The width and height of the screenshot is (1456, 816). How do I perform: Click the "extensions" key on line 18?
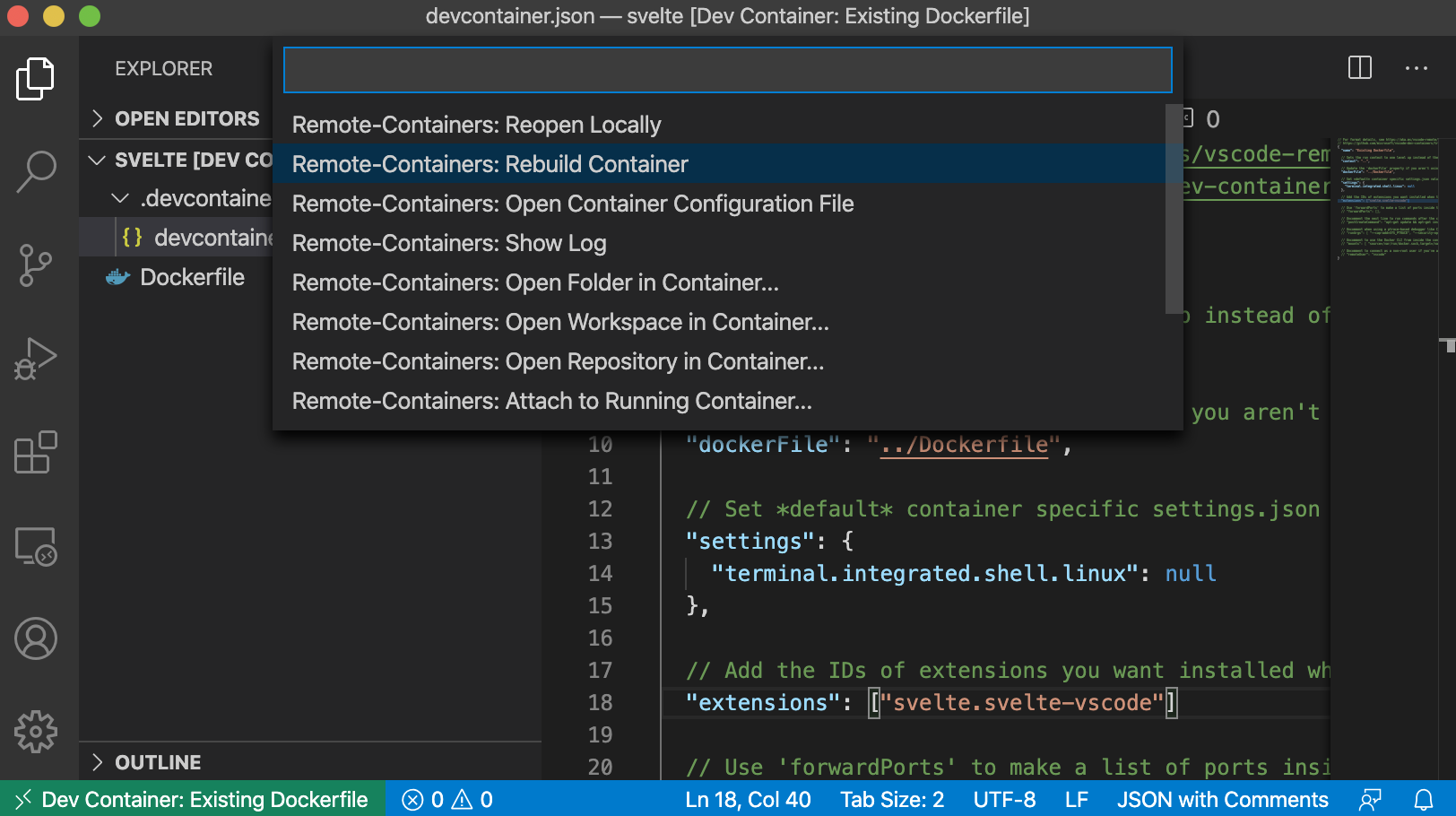tap(762, 703)
